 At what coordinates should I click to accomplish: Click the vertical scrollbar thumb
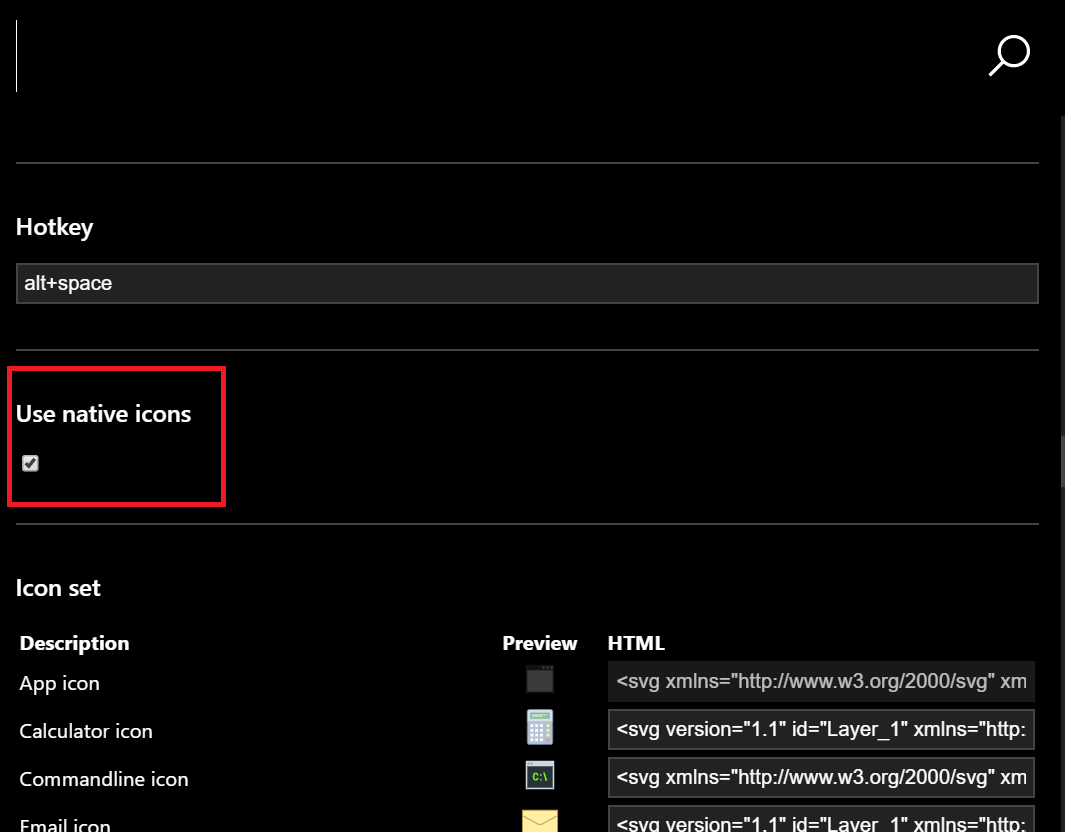pos(1062,461)
